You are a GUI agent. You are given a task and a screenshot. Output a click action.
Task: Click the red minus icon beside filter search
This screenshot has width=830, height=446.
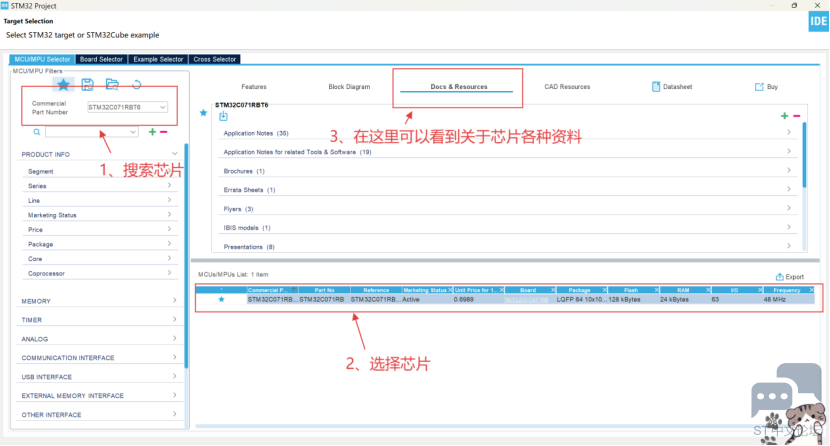click(164, 132)
